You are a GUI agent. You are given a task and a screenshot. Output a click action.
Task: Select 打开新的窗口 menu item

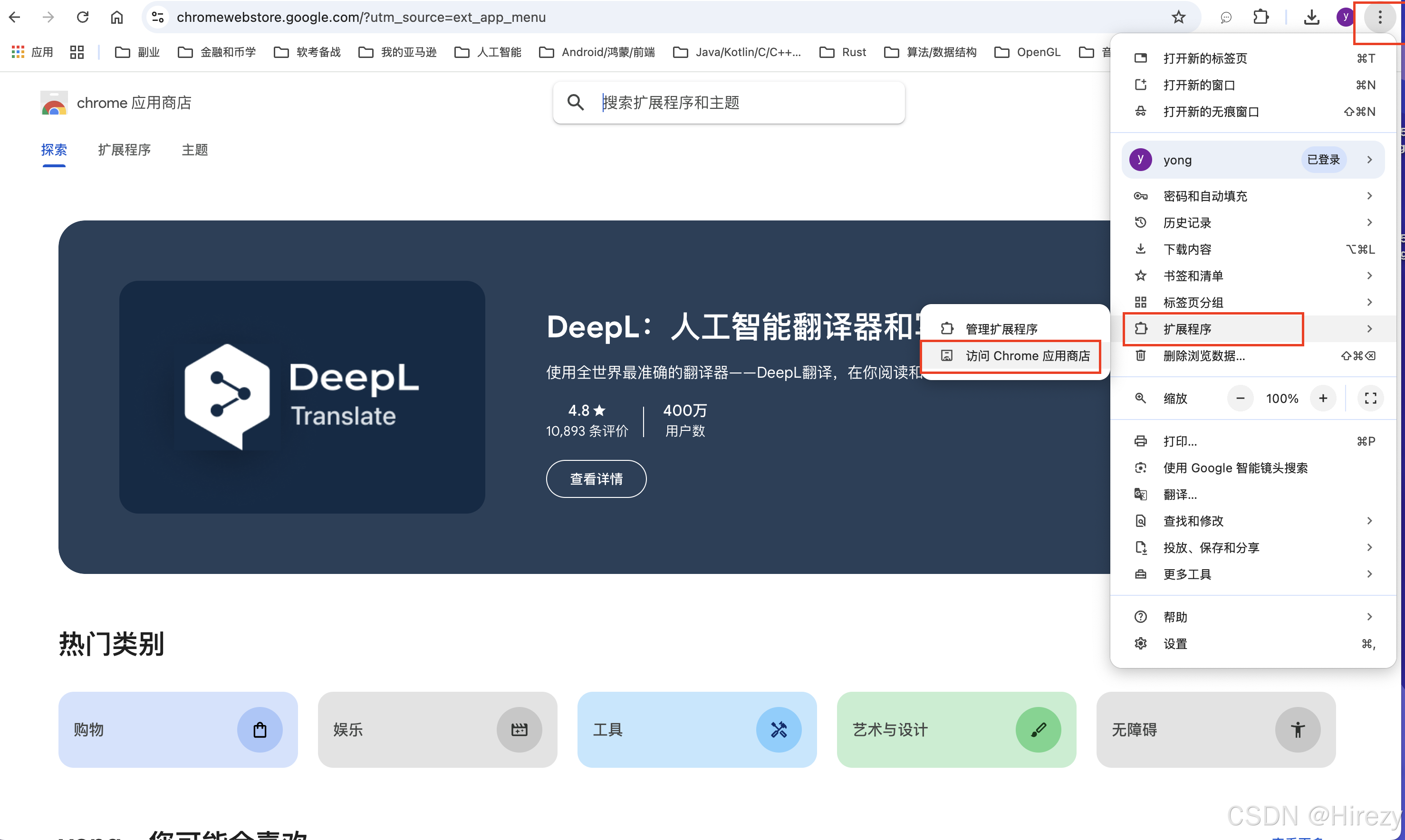click(x=1253, y=85)
